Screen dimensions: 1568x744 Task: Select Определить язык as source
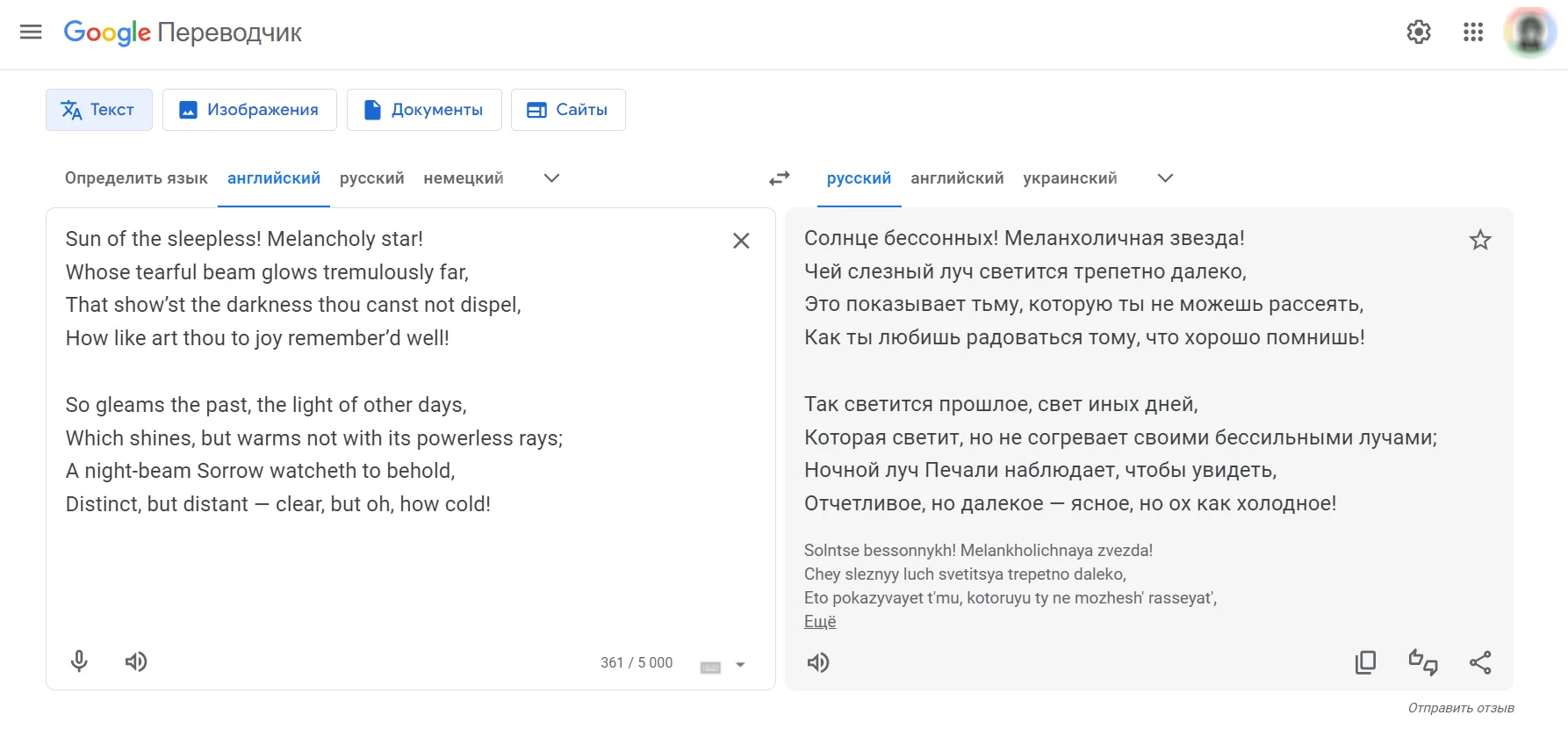pyautogui.click(x=136, y=178)
